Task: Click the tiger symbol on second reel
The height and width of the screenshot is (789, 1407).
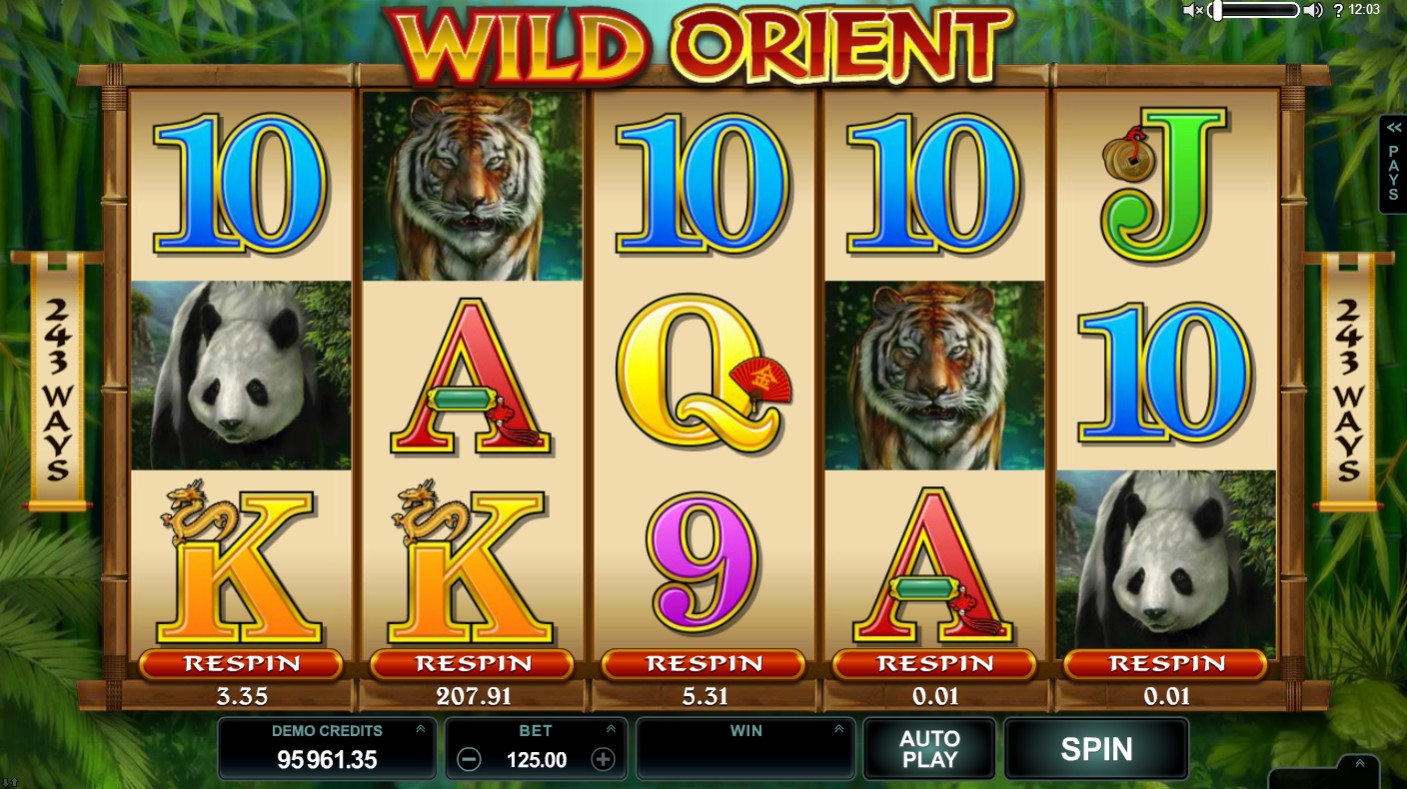Action: [472, 186]
